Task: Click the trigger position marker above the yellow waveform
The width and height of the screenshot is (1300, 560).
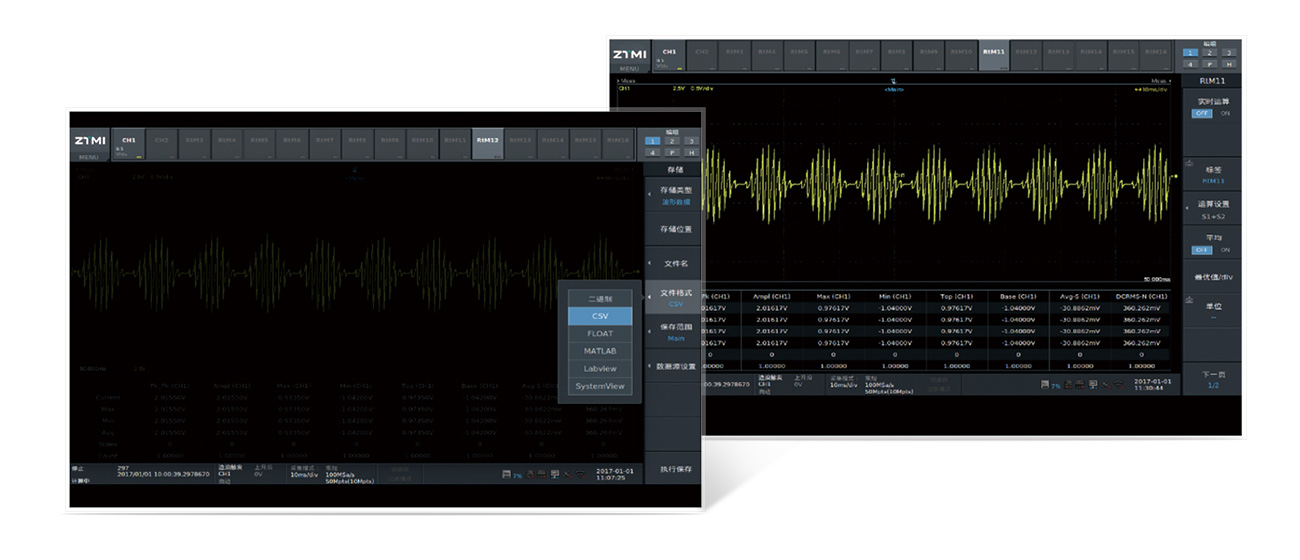Action: click(893, 79)
